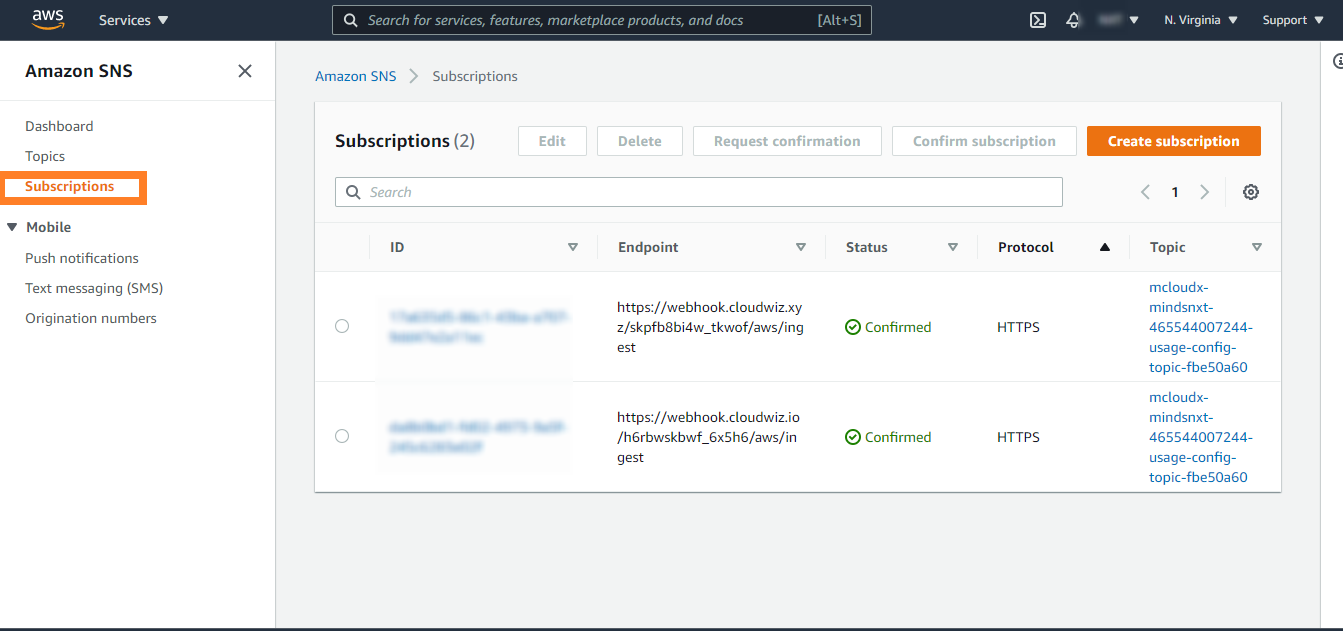Focus the AWS global search bar
The height and width of the screenshot is (631, 1343).
point(602,20)
